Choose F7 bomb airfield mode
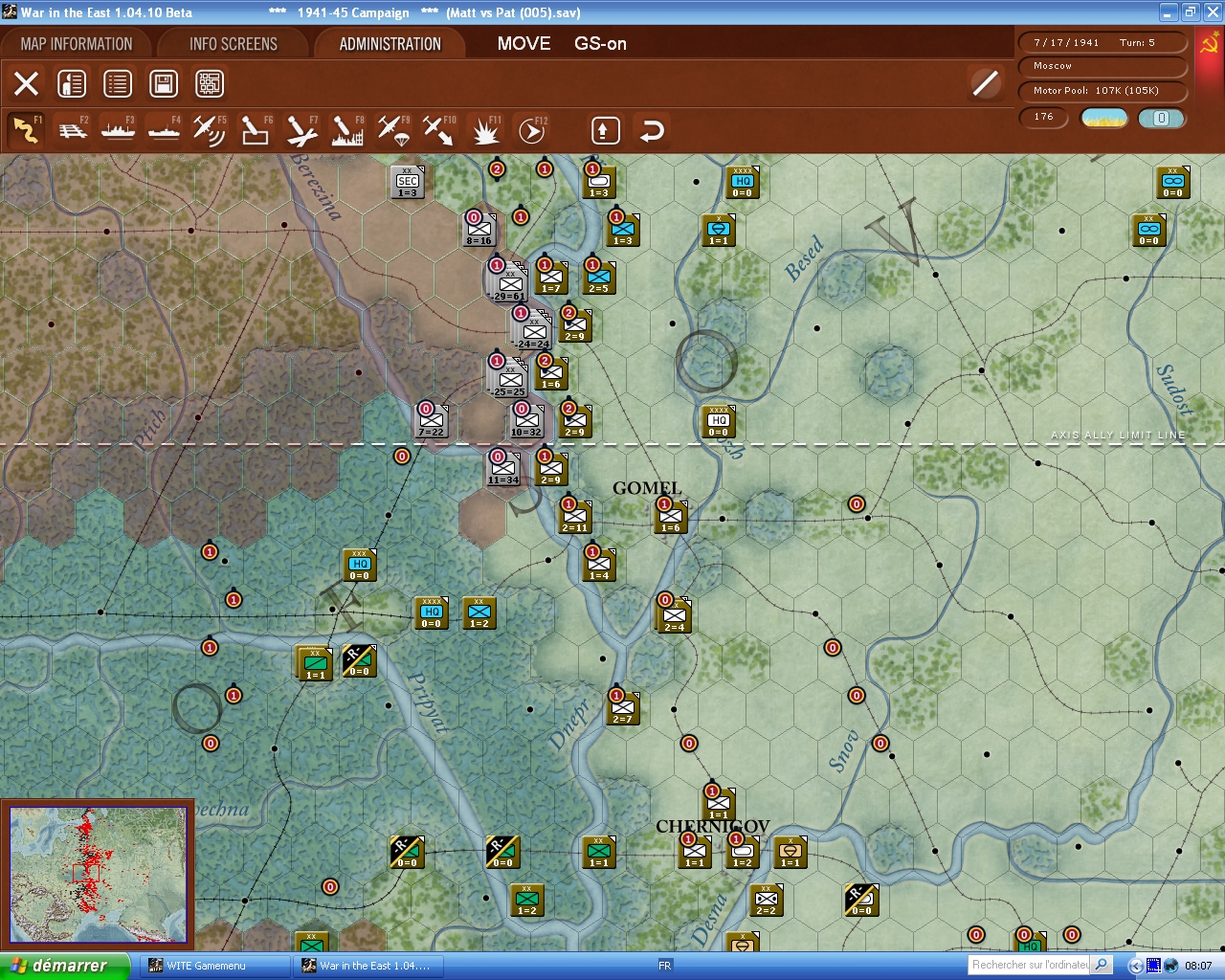 coord(301,130)
